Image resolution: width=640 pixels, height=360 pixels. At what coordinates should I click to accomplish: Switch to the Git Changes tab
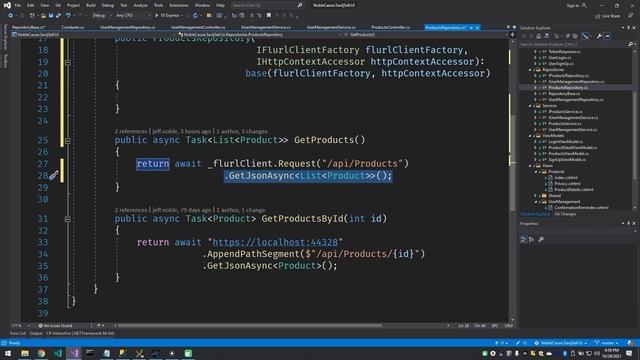[x=565, y=214]
